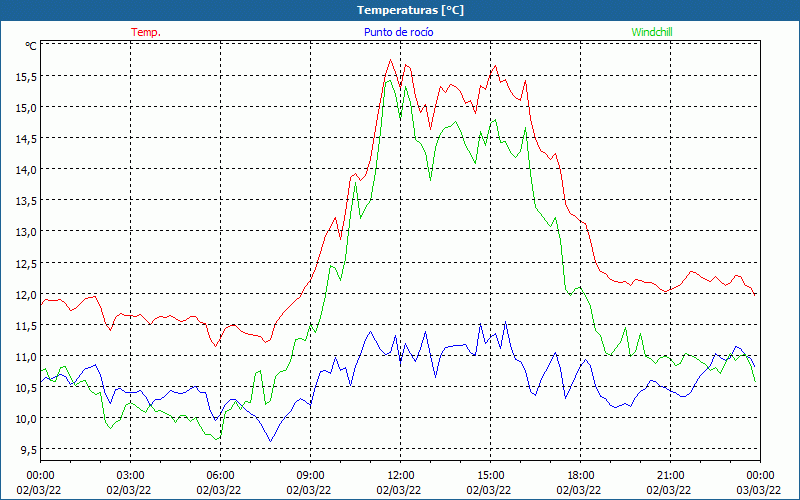This screenshot has height=500, width=800.
Task: Select the green 'Windchill' legend label
Action: (x=652, y=32)
